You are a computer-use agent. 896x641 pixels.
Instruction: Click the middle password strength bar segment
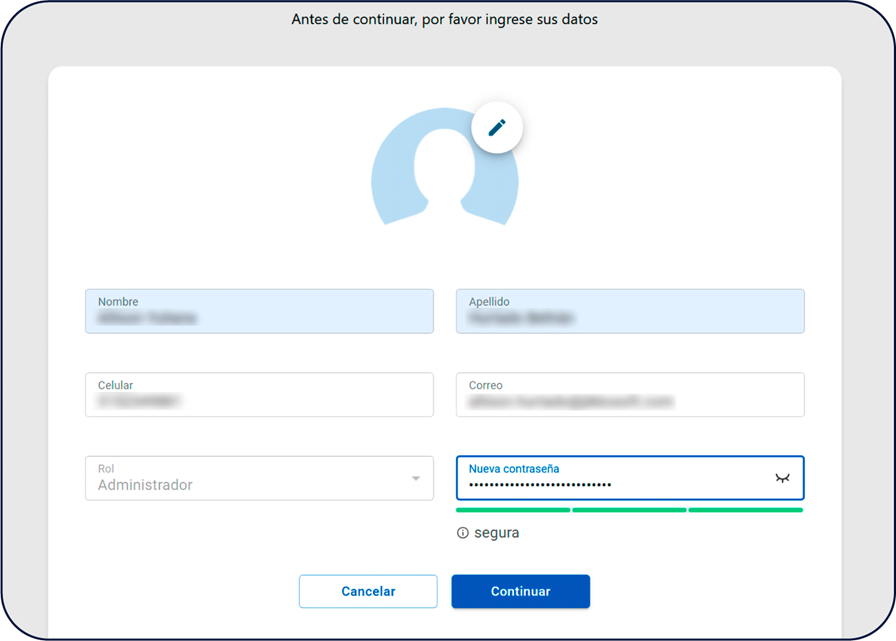tap(629, 510)
